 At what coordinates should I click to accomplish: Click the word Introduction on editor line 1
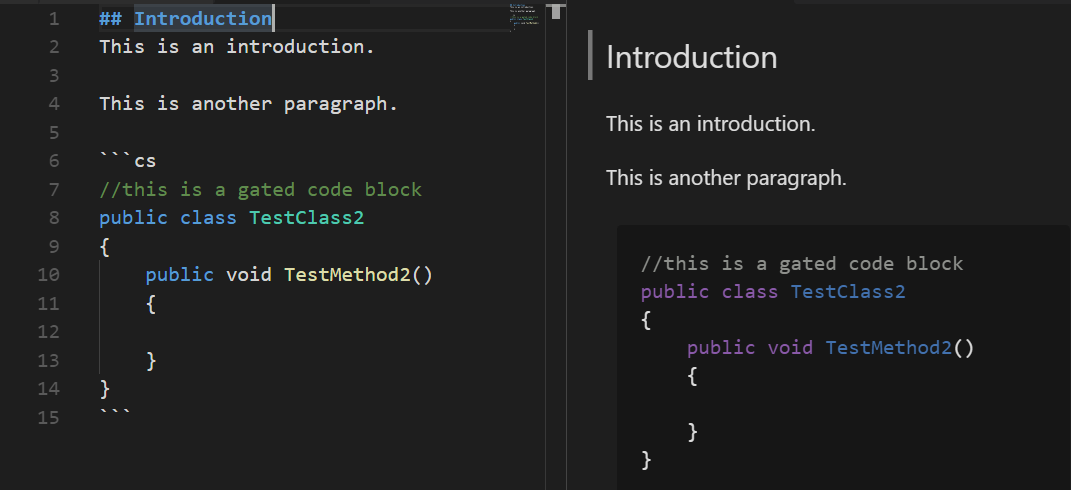pyautogui.click(x=202, y=18)
